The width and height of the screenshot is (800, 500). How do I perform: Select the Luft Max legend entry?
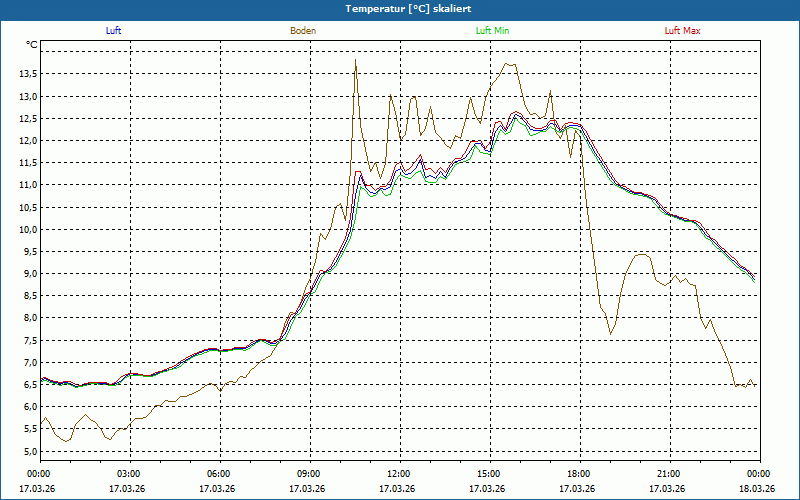tap(683, 31)
